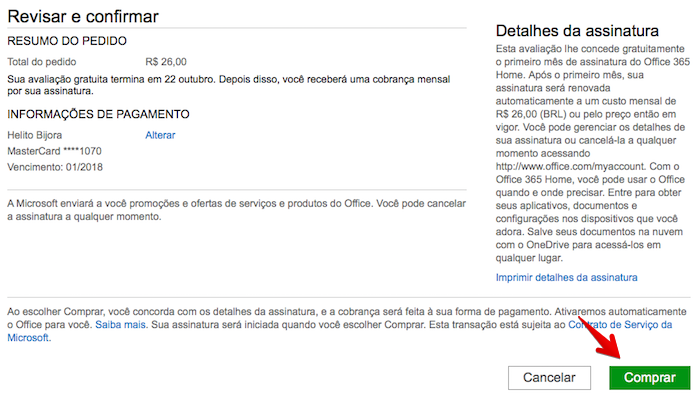Click the Total do pedido label

coord(42,62)
